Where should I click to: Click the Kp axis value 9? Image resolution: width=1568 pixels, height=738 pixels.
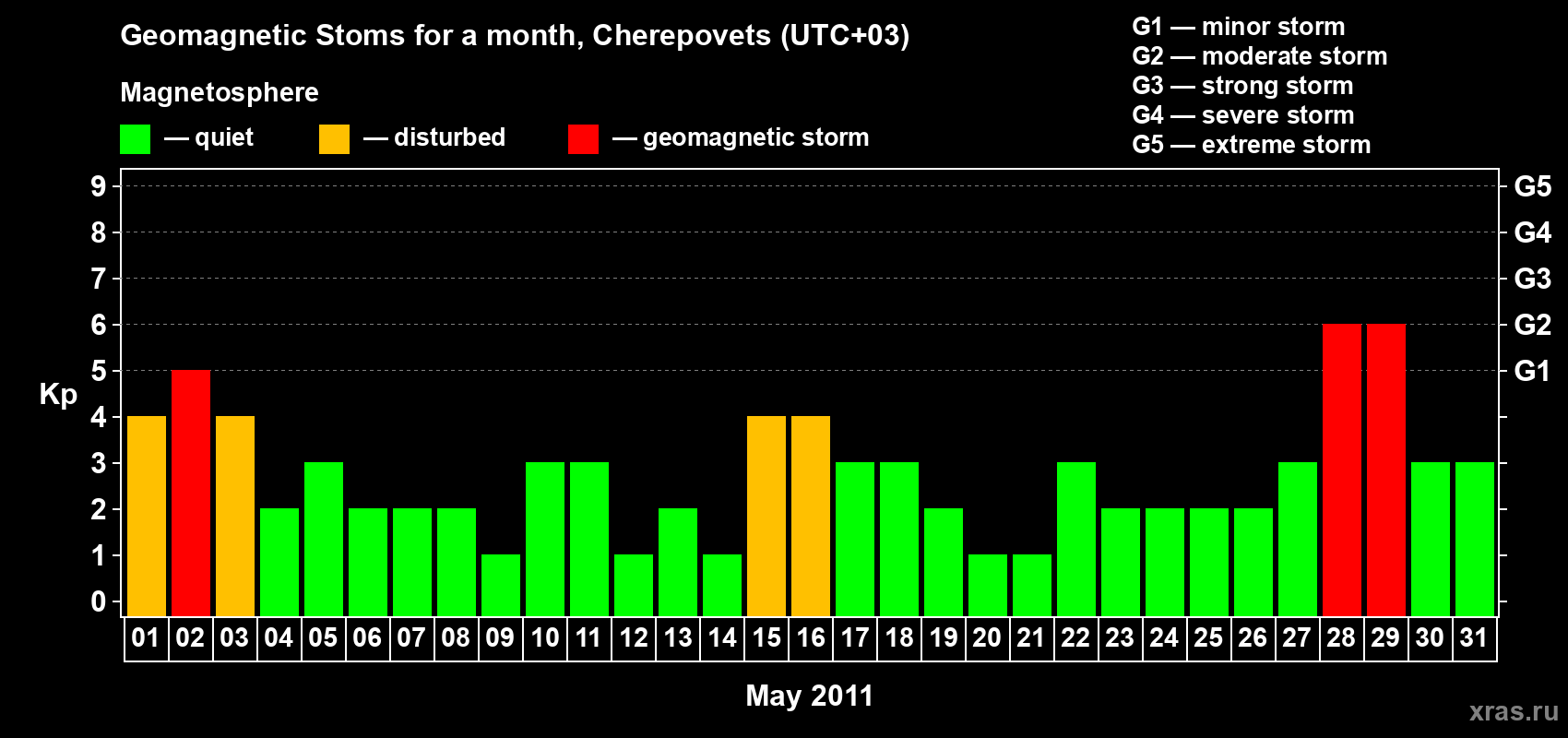click(x=99, y=186)
